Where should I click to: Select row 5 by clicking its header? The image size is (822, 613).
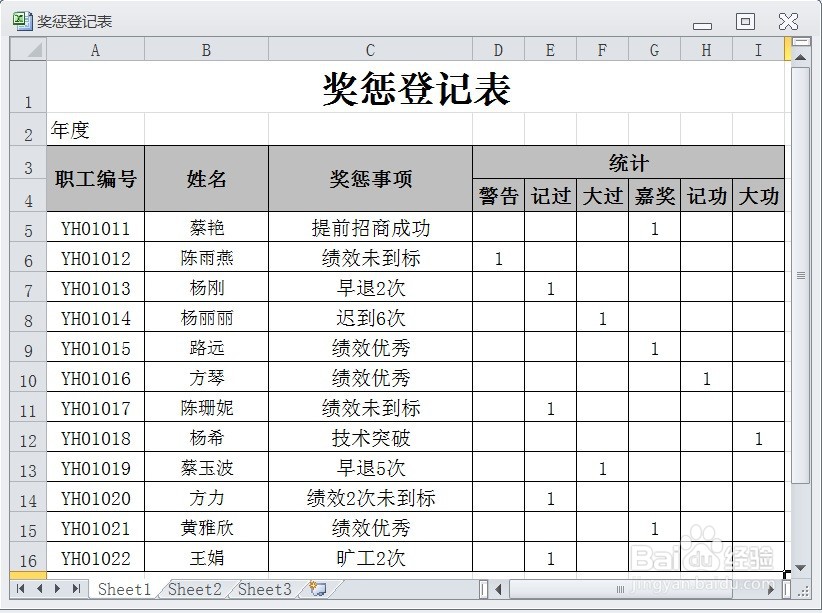click(27, 227)
